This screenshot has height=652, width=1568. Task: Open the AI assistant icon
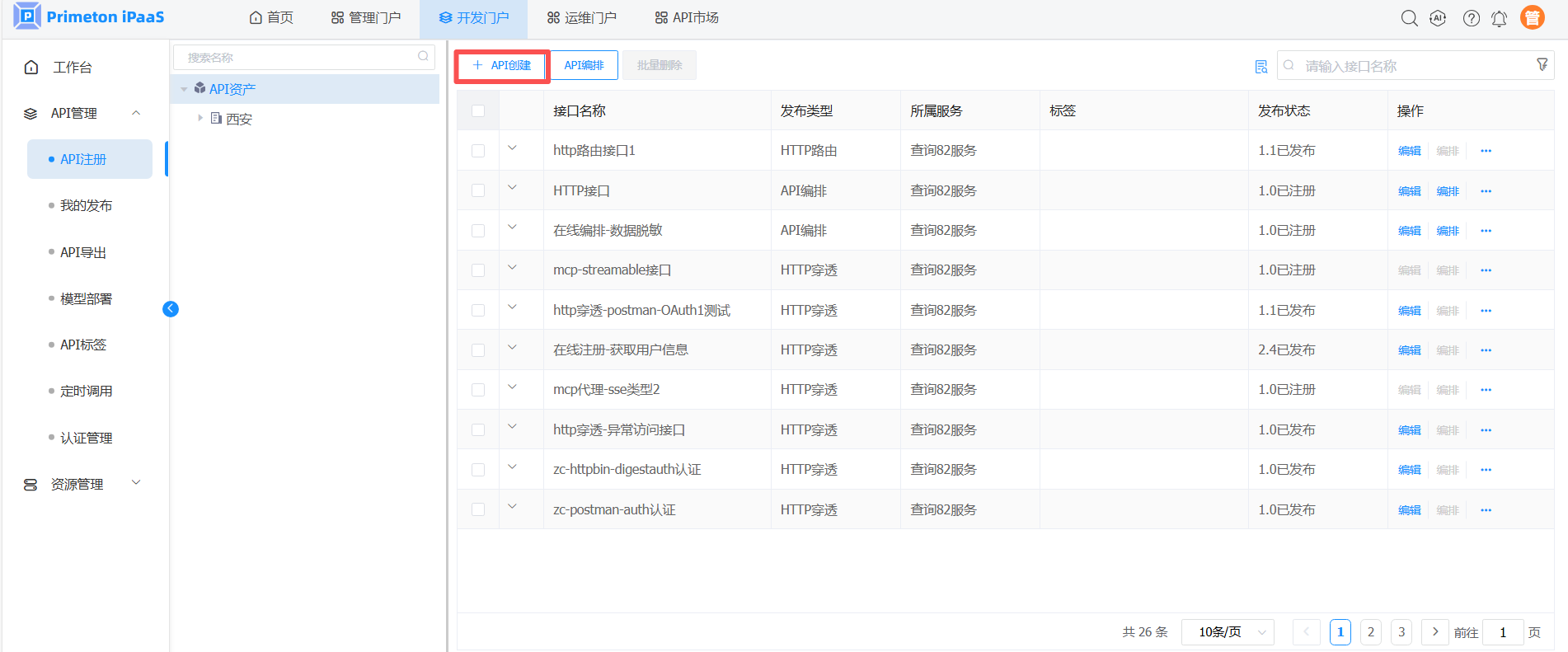pyautogui.click(x=1438, y=18)
